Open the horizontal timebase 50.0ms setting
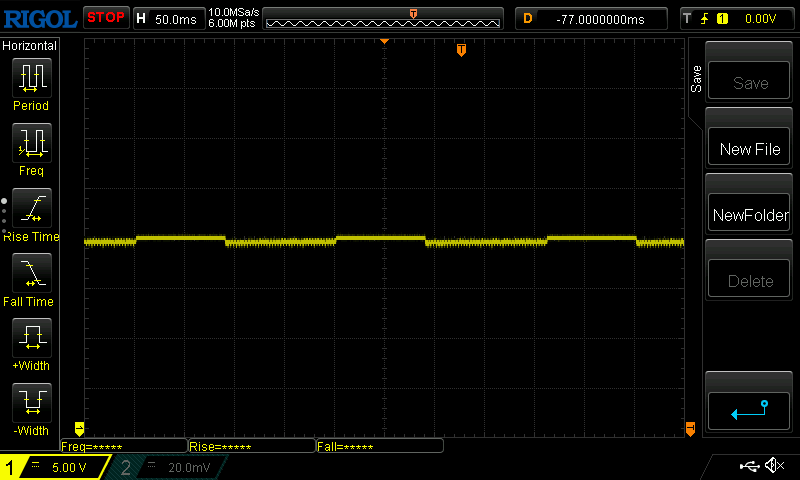Image resolution: width=800 pixels, height=480 pixels. pyautogui.click(x=168, y=18)
